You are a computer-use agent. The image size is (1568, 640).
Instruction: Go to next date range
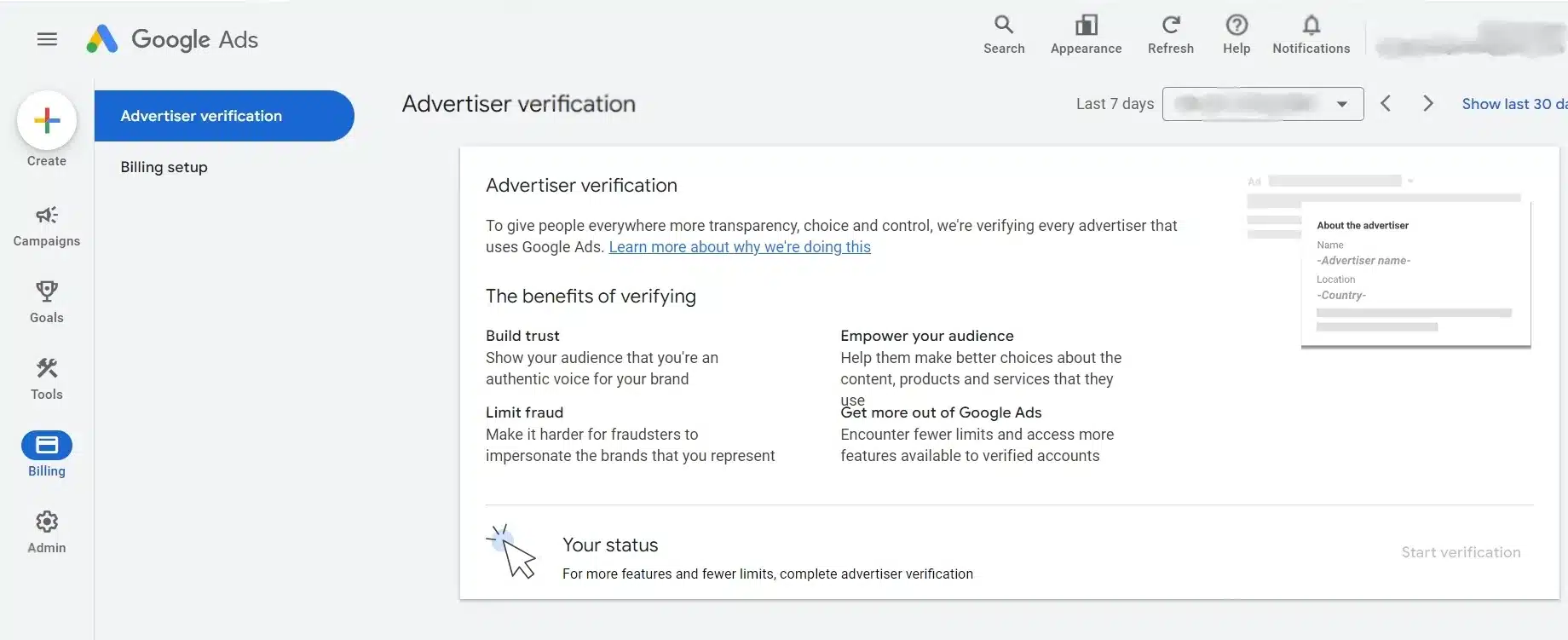[x=1428, y=104]
